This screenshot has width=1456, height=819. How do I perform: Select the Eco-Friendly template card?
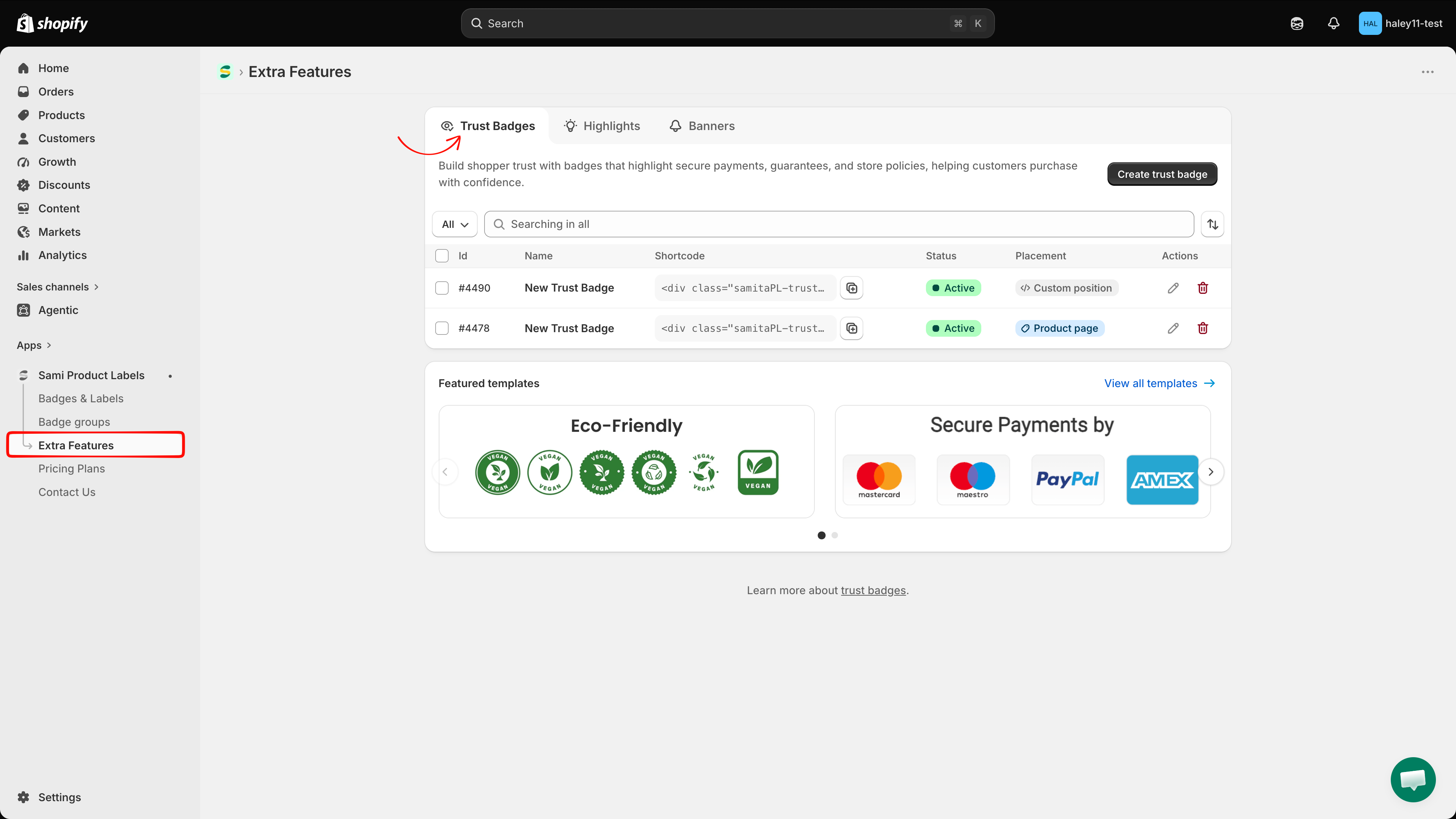click(x=626, y=461)
